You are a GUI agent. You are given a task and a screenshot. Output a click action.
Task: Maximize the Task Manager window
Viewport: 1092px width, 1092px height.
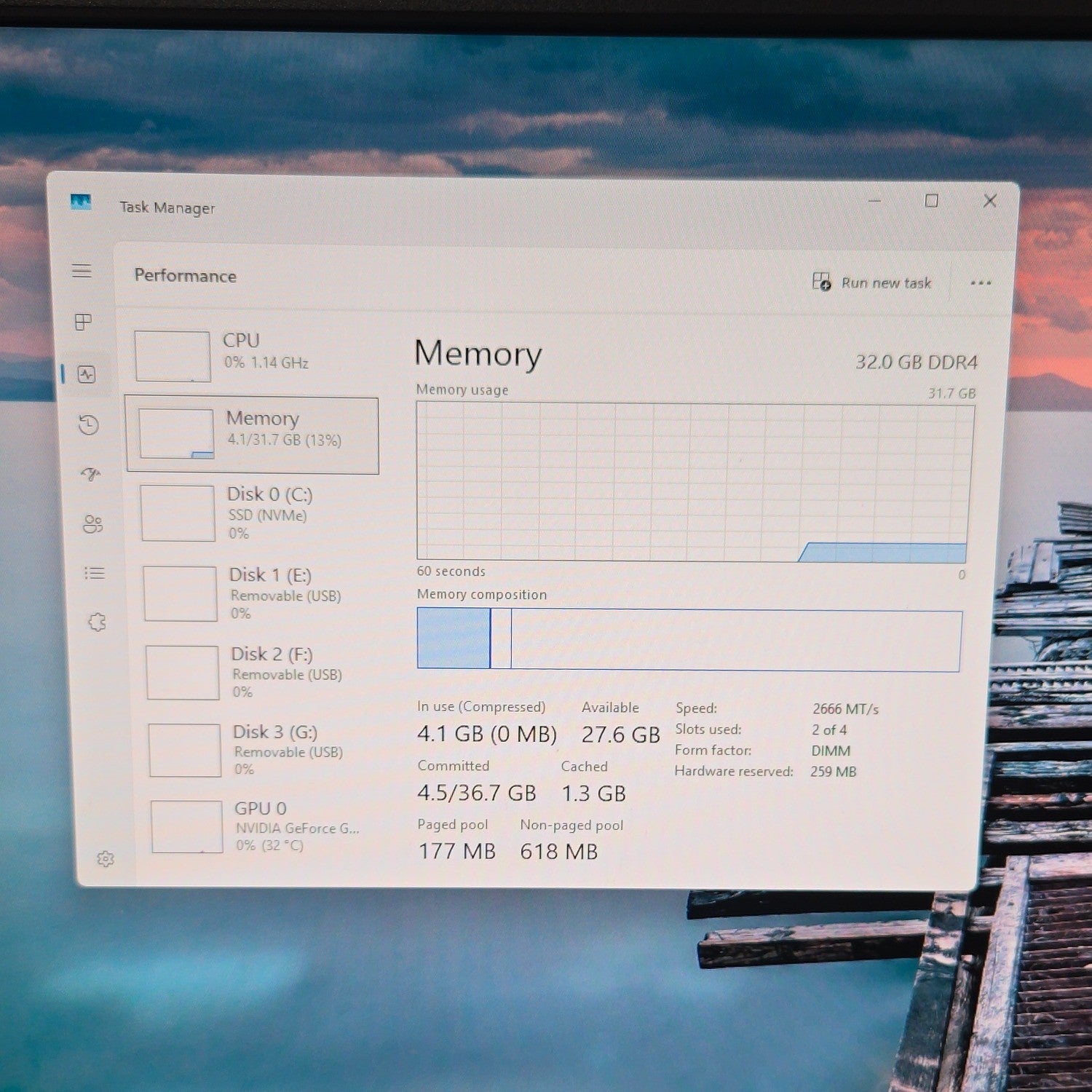tap(931, 200)
